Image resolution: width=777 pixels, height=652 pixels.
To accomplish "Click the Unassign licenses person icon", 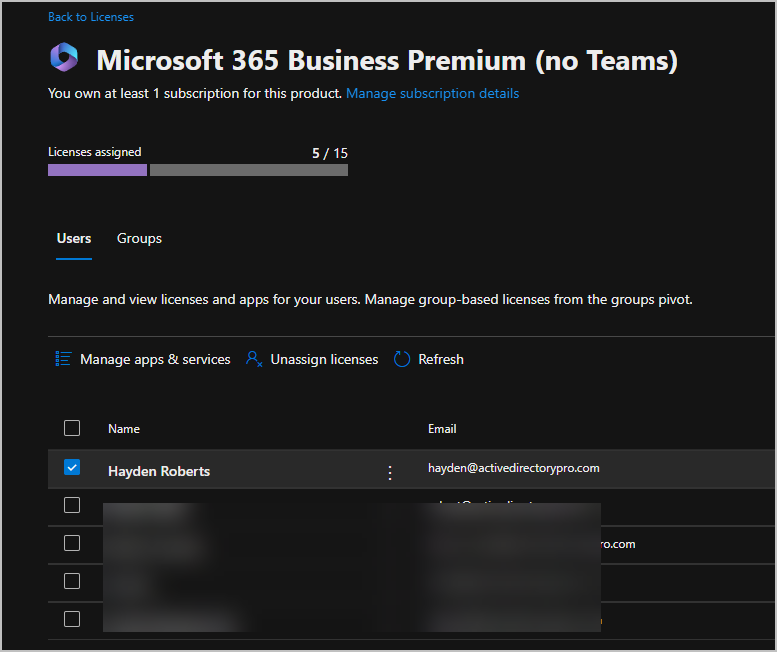I will (254, 359).
